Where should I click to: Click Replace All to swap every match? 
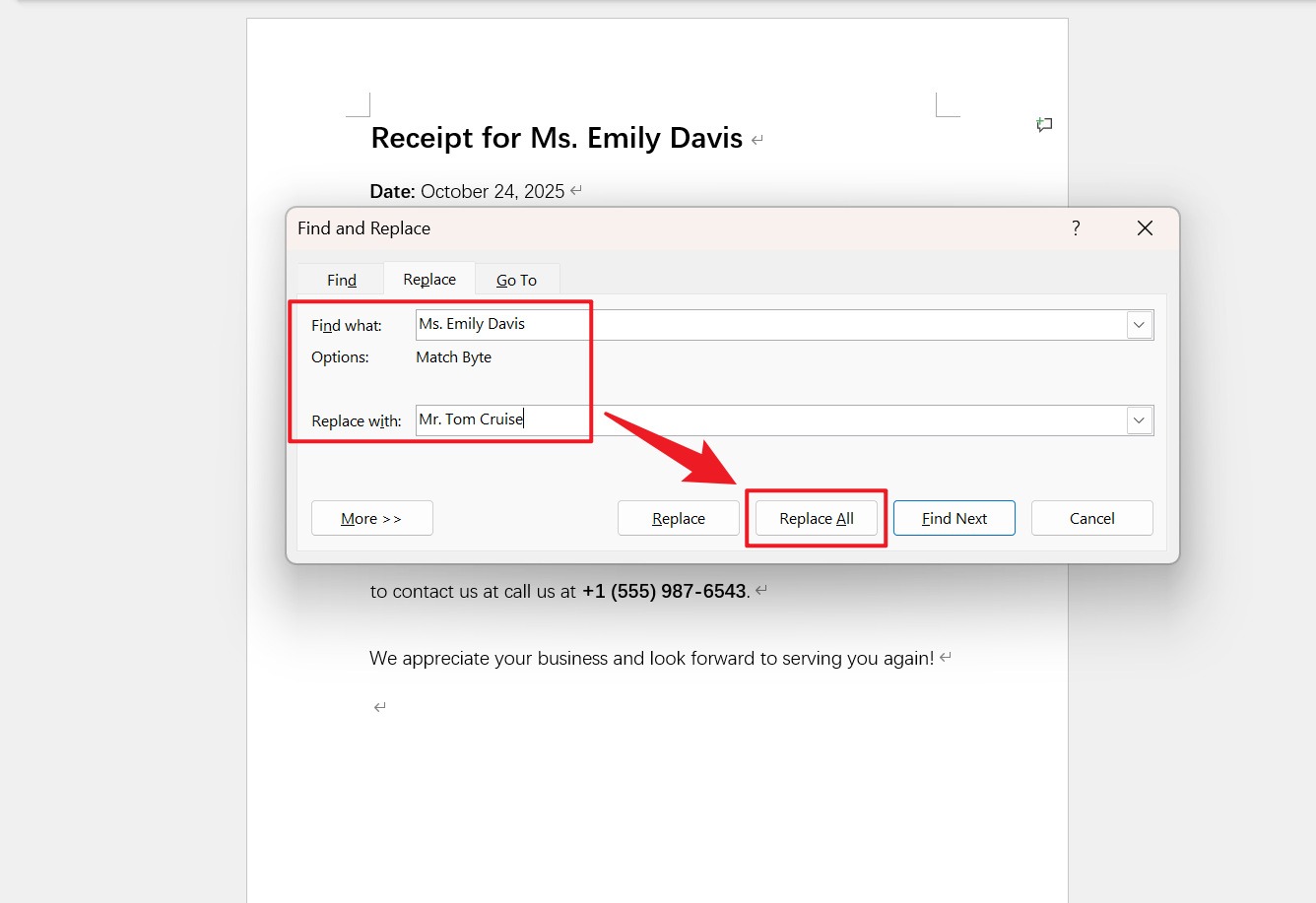tap(816, 518)
